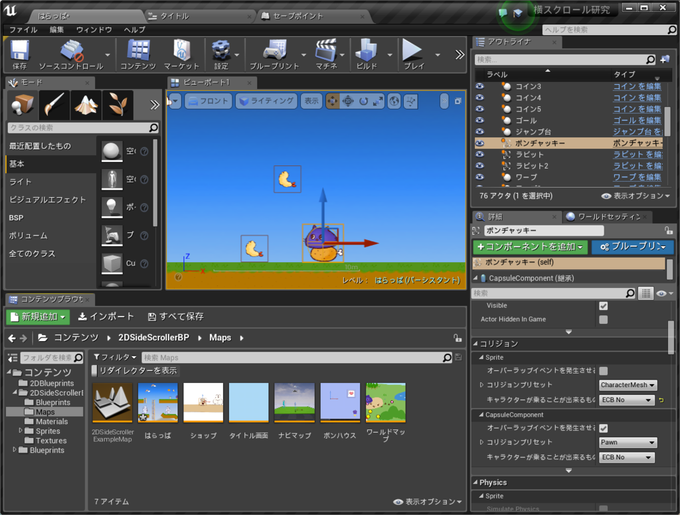Toggle visibility eye for ジャンプ台

(480, 131)
